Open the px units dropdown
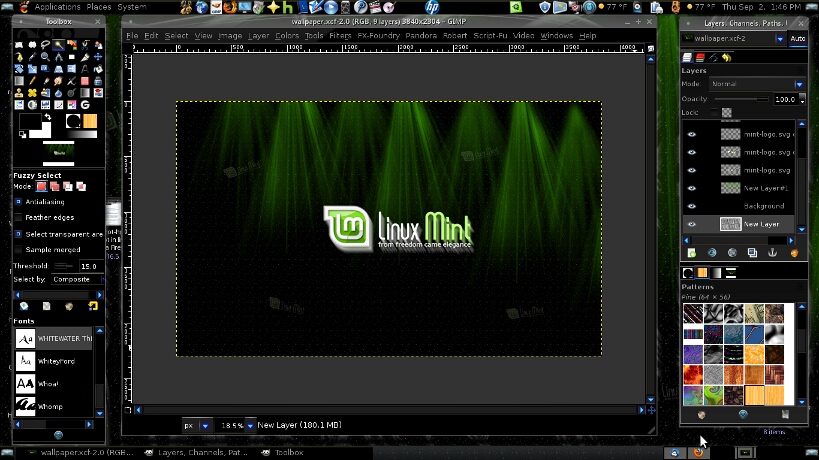819x460 pixels. click(x=196, y=426)
